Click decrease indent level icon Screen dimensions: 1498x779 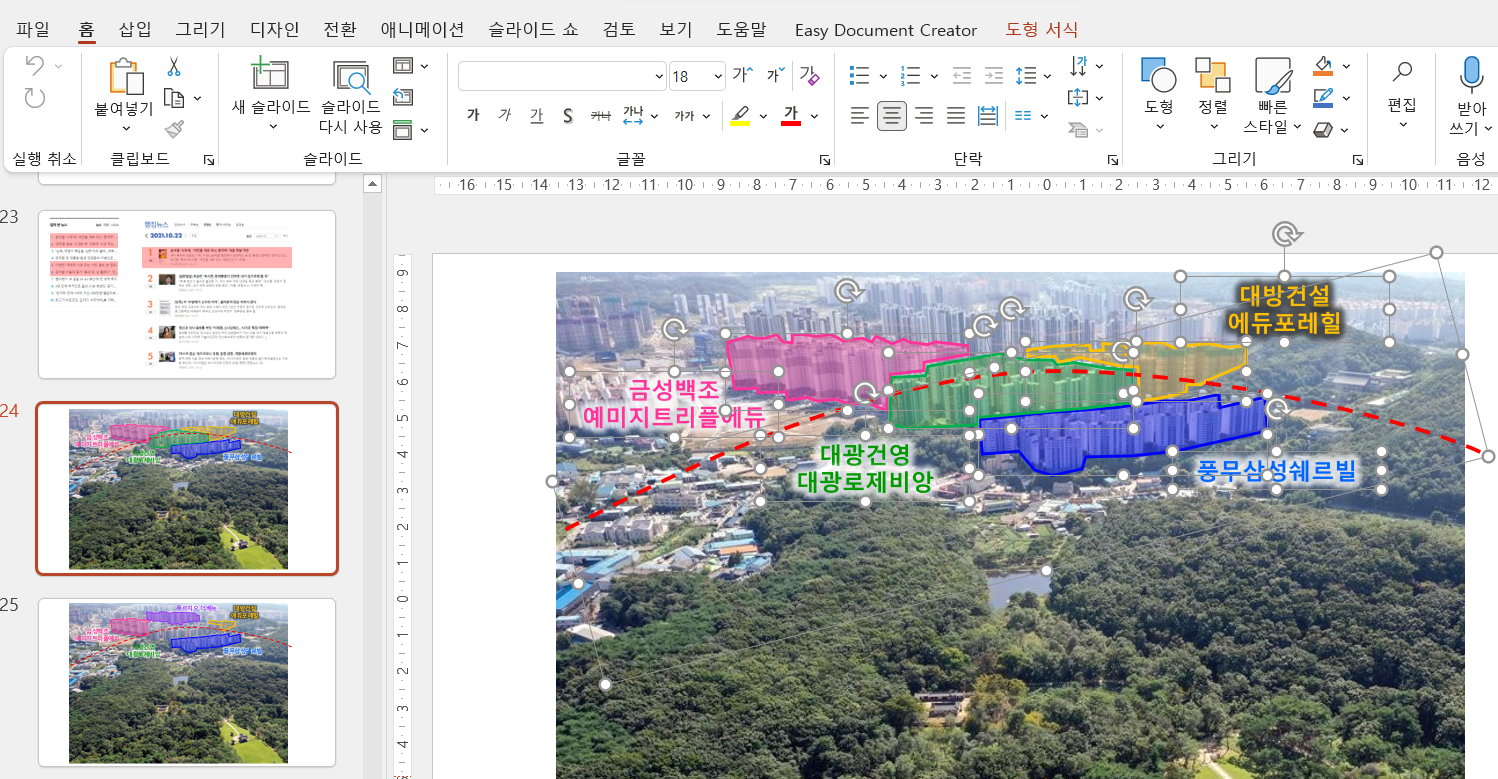coord(962,75)
